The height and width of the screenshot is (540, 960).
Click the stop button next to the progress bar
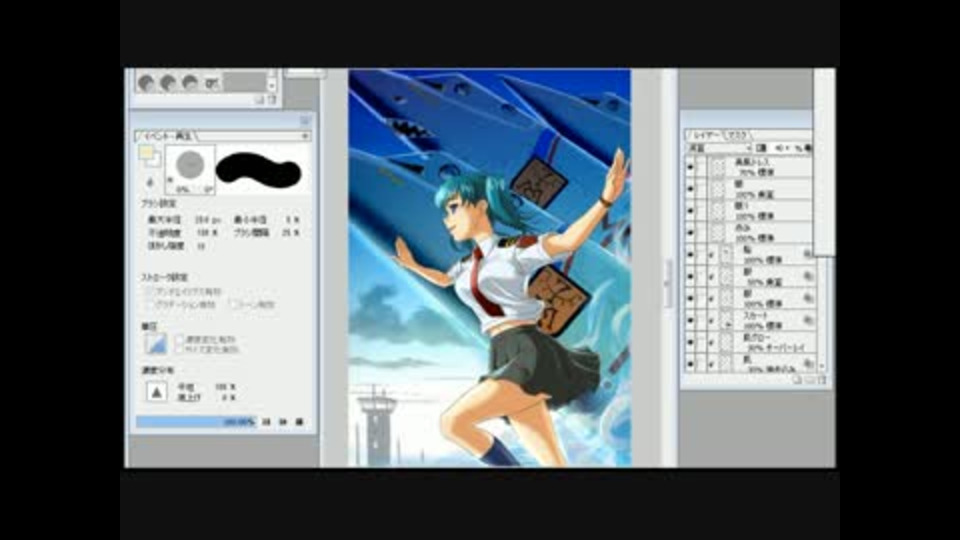click(299, 422)
